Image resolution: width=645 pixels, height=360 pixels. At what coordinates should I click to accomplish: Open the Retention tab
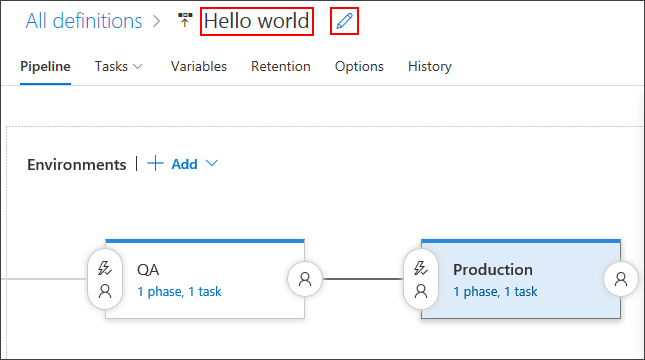pyautogui.click(x=281, y=66)
